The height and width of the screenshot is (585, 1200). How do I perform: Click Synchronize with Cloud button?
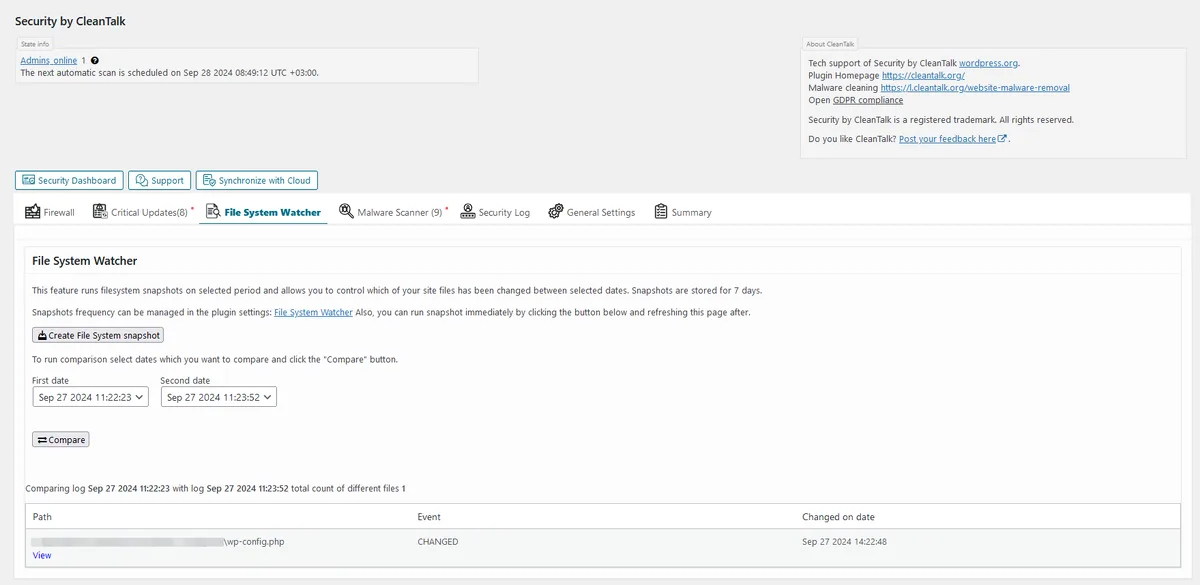click(x=256, y=180)
